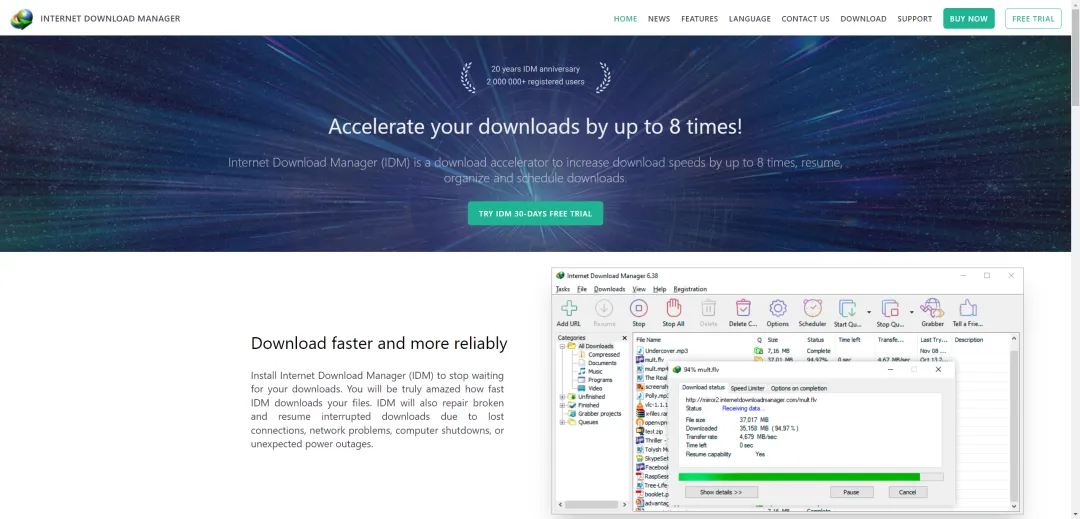
Task: Expand the Unfinished category tree node
Action: tap(561, 397)
